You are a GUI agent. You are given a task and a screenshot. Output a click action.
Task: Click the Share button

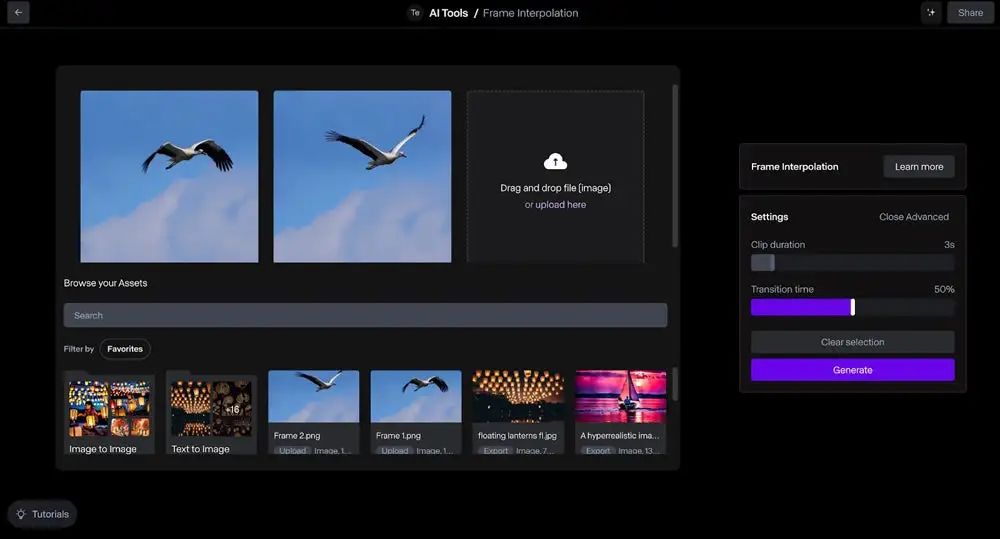pos(970,13)
